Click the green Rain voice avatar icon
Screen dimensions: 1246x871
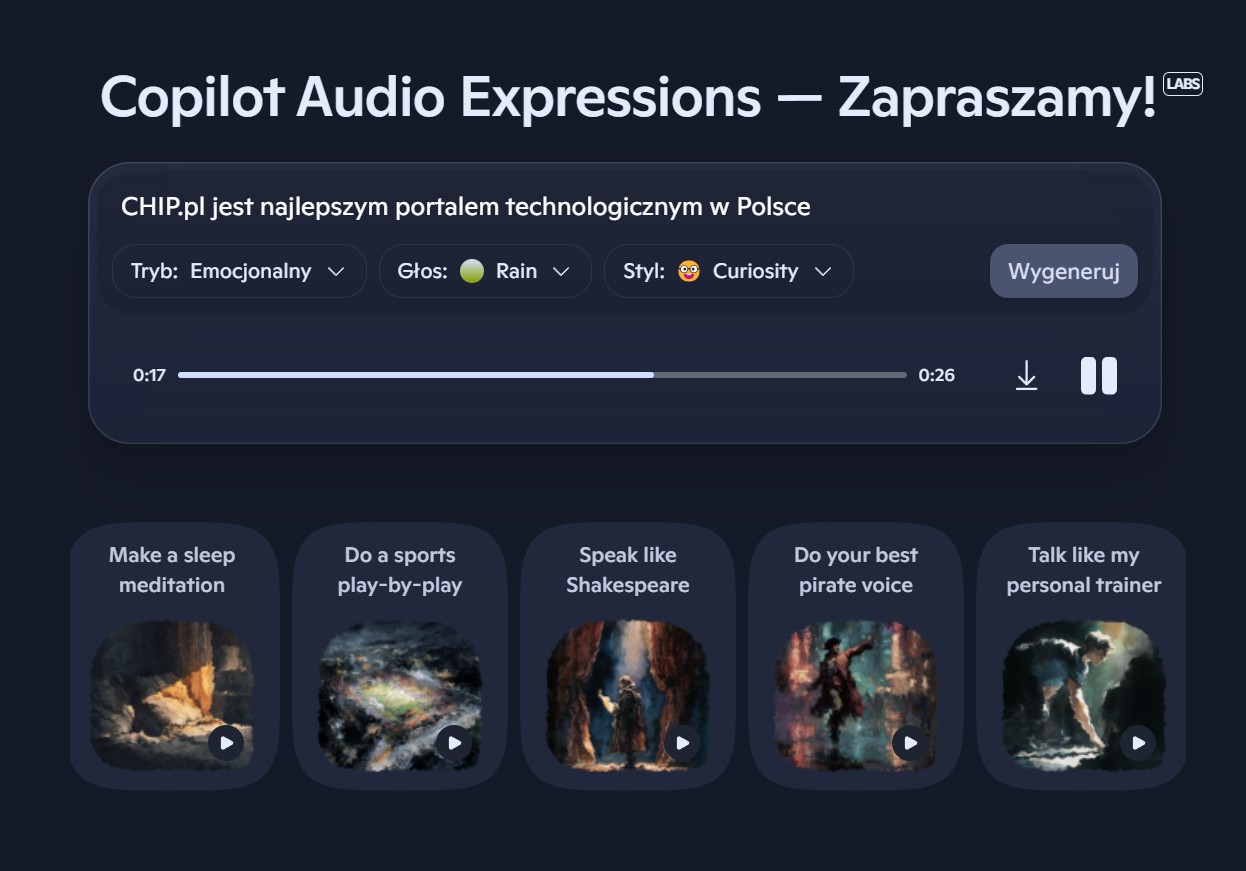pos(472,271)
